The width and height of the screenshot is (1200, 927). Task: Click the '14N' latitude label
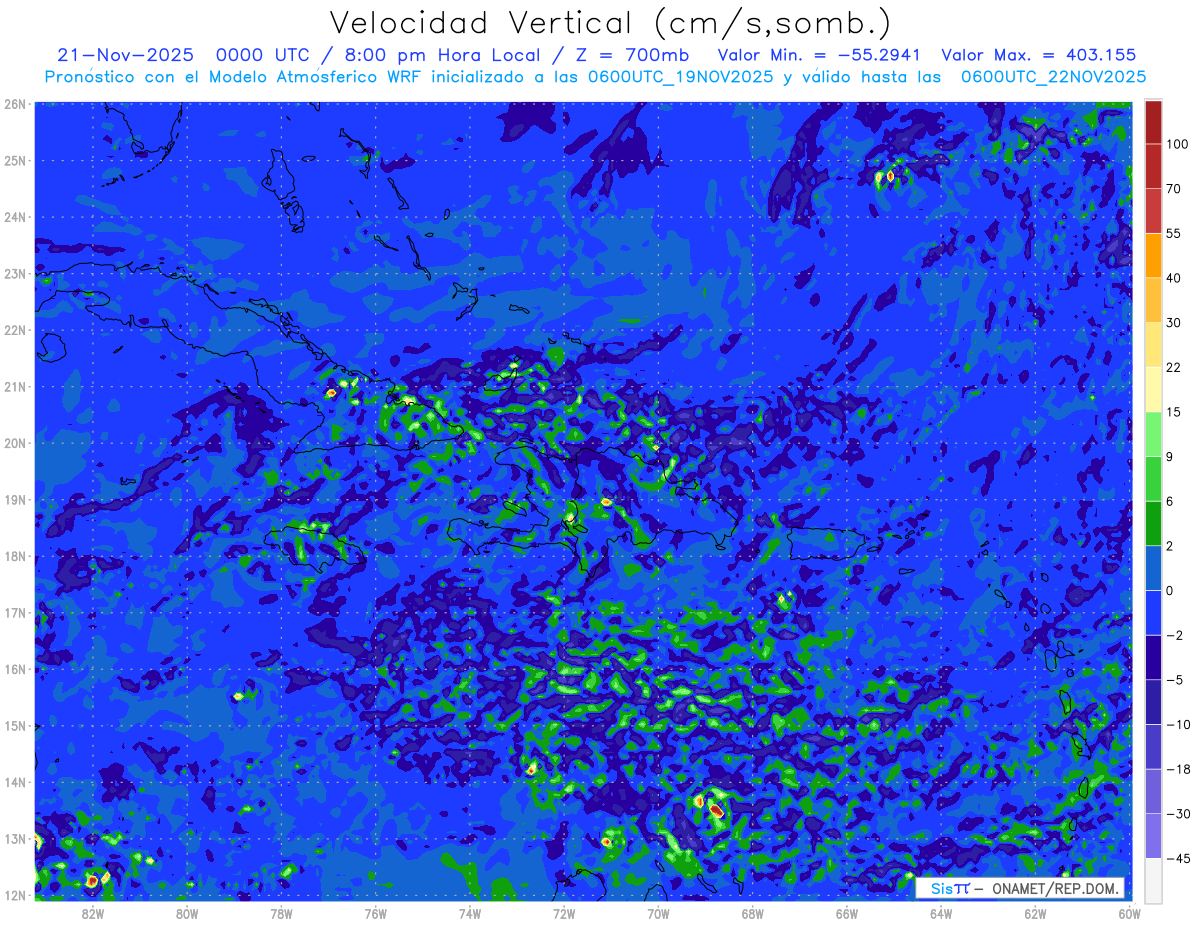coord(14,782)
